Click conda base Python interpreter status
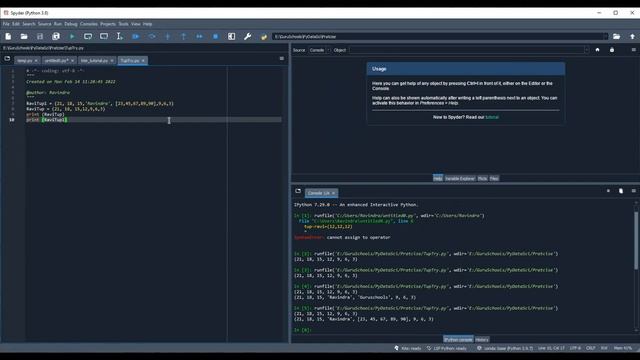Screen dimensions: 640x360 505,348
